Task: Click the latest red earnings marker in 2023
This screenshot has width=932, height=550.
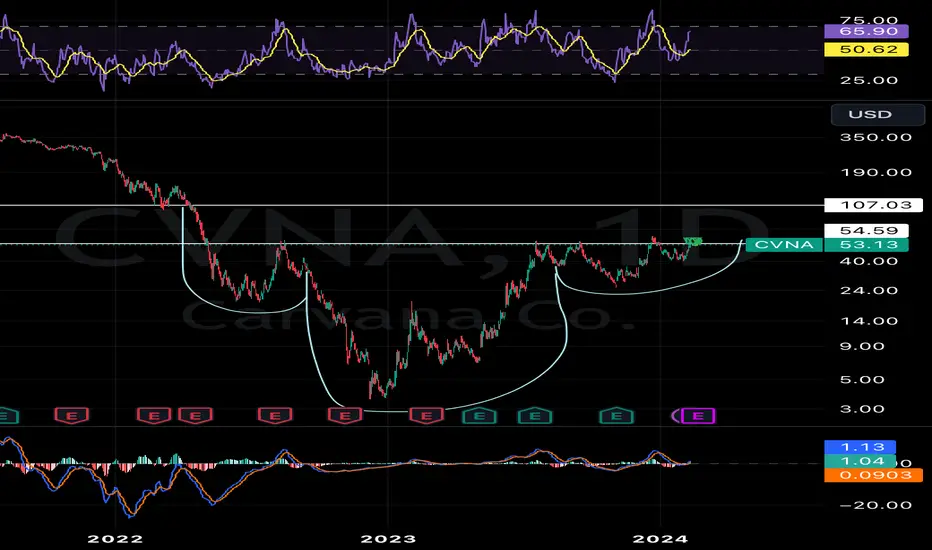Action: tap(427, 416)
